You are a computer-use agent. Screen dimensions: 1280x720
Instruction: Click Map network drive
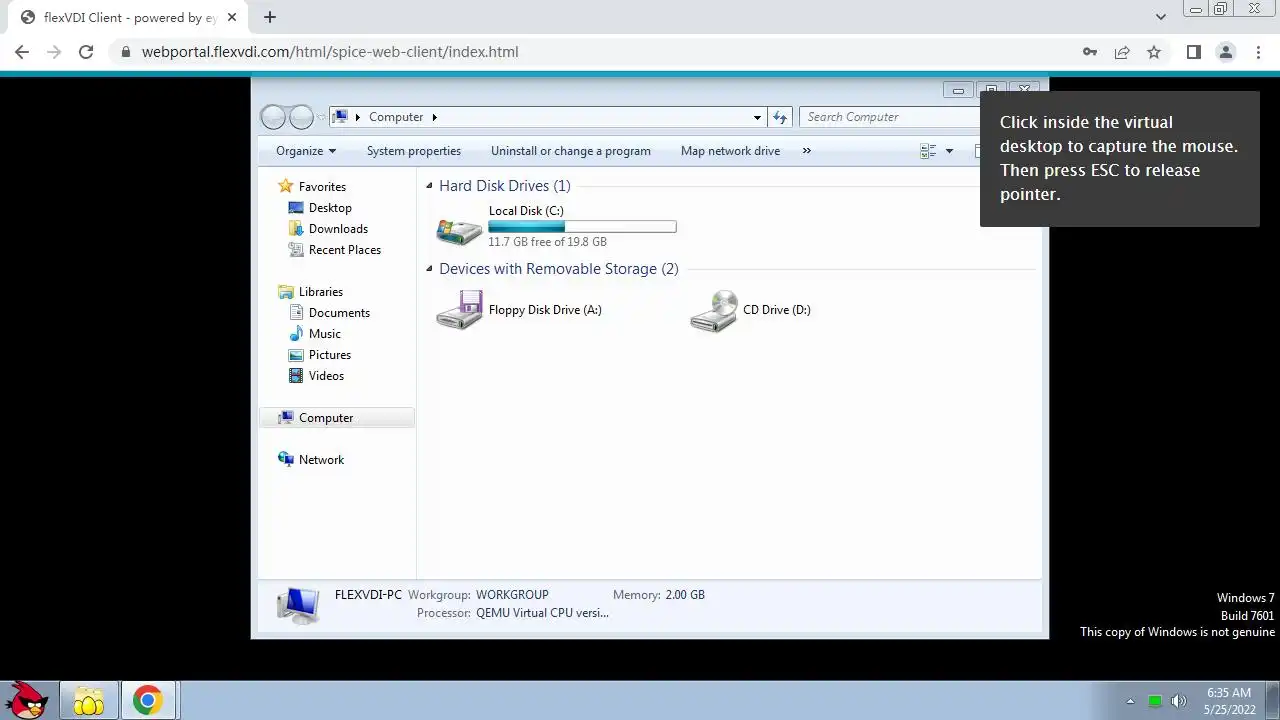[x=730, y=151]
